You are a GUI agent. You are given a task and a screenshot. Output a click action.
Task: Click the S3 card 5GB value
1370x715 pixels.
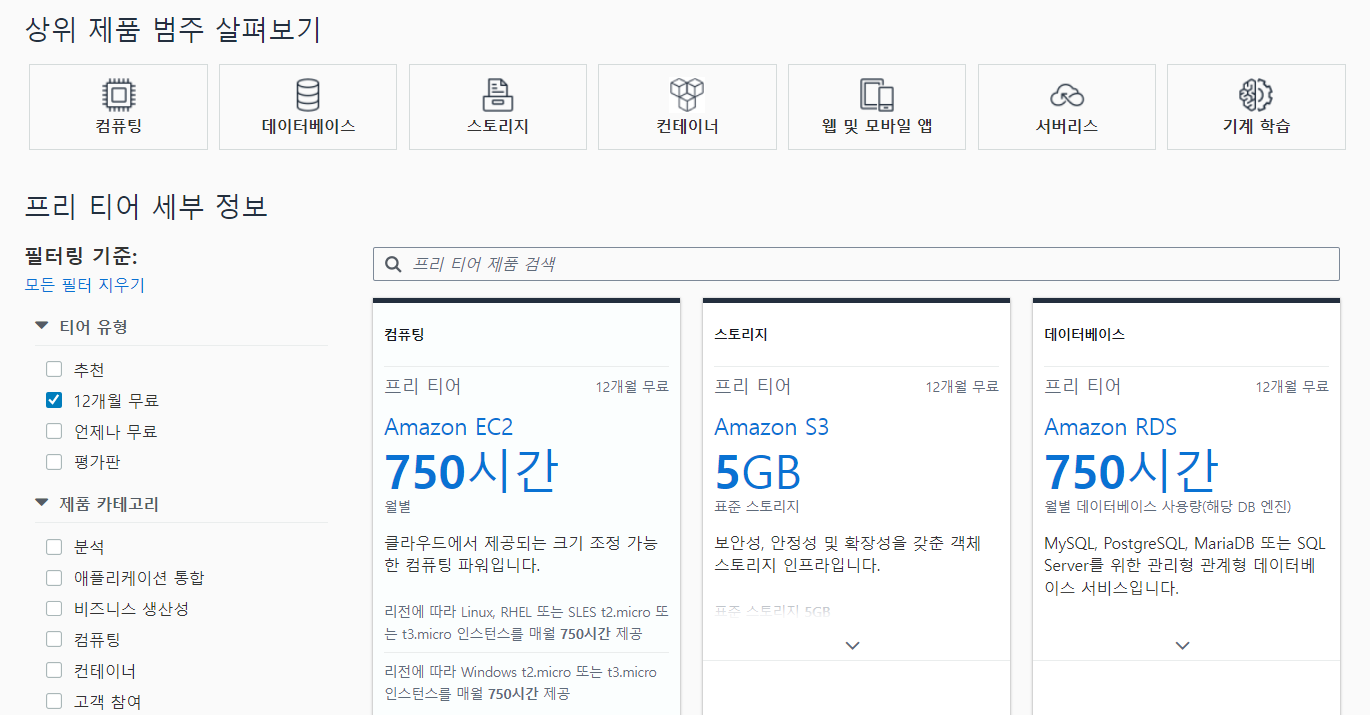pos(758,471)
